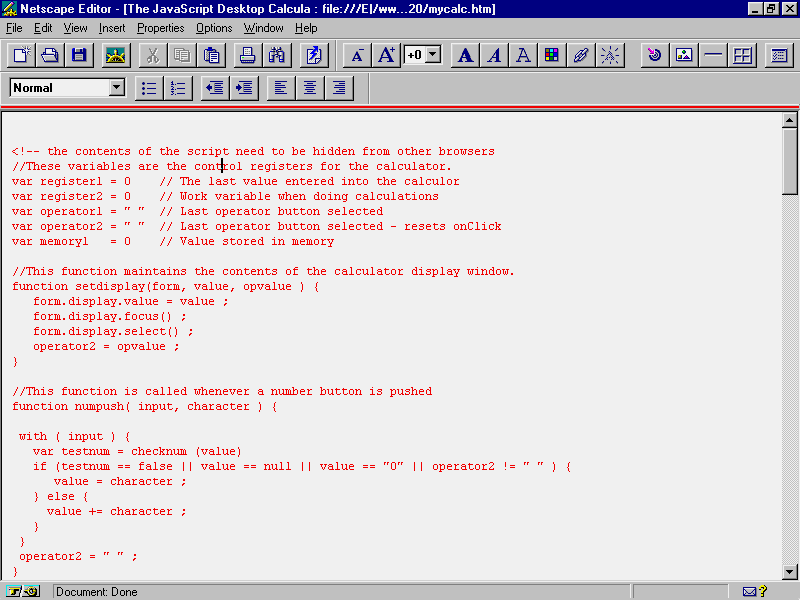Click the New Document toolbar icon
The height and width of the screenshot is (600, 800).
click(21, 55)
